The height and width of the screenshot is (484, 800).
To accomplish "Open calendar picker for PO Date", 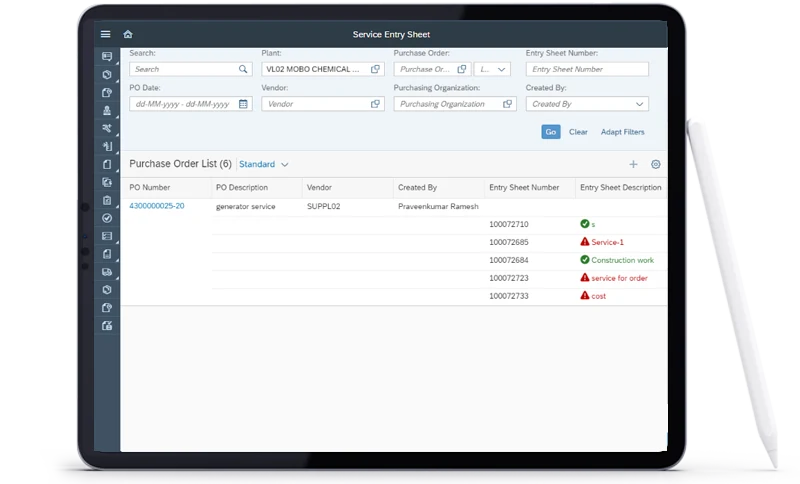I will tap(243, 104).
